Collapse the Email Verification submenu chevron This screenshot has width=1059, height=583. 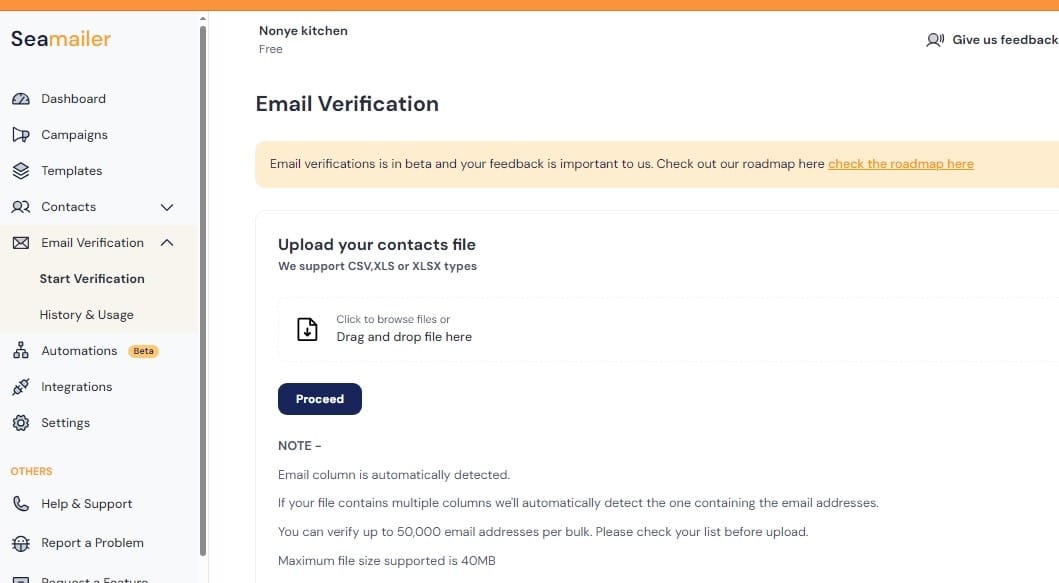(167, 243)
